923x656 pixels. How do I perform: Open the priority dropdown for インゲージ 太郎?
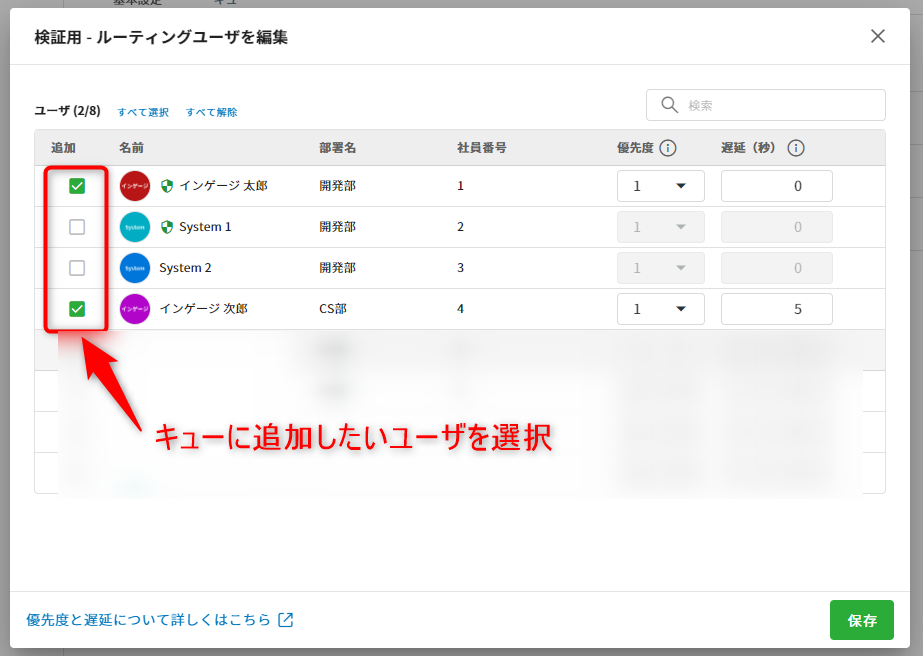pyautogui.click(x=661, y=186)
